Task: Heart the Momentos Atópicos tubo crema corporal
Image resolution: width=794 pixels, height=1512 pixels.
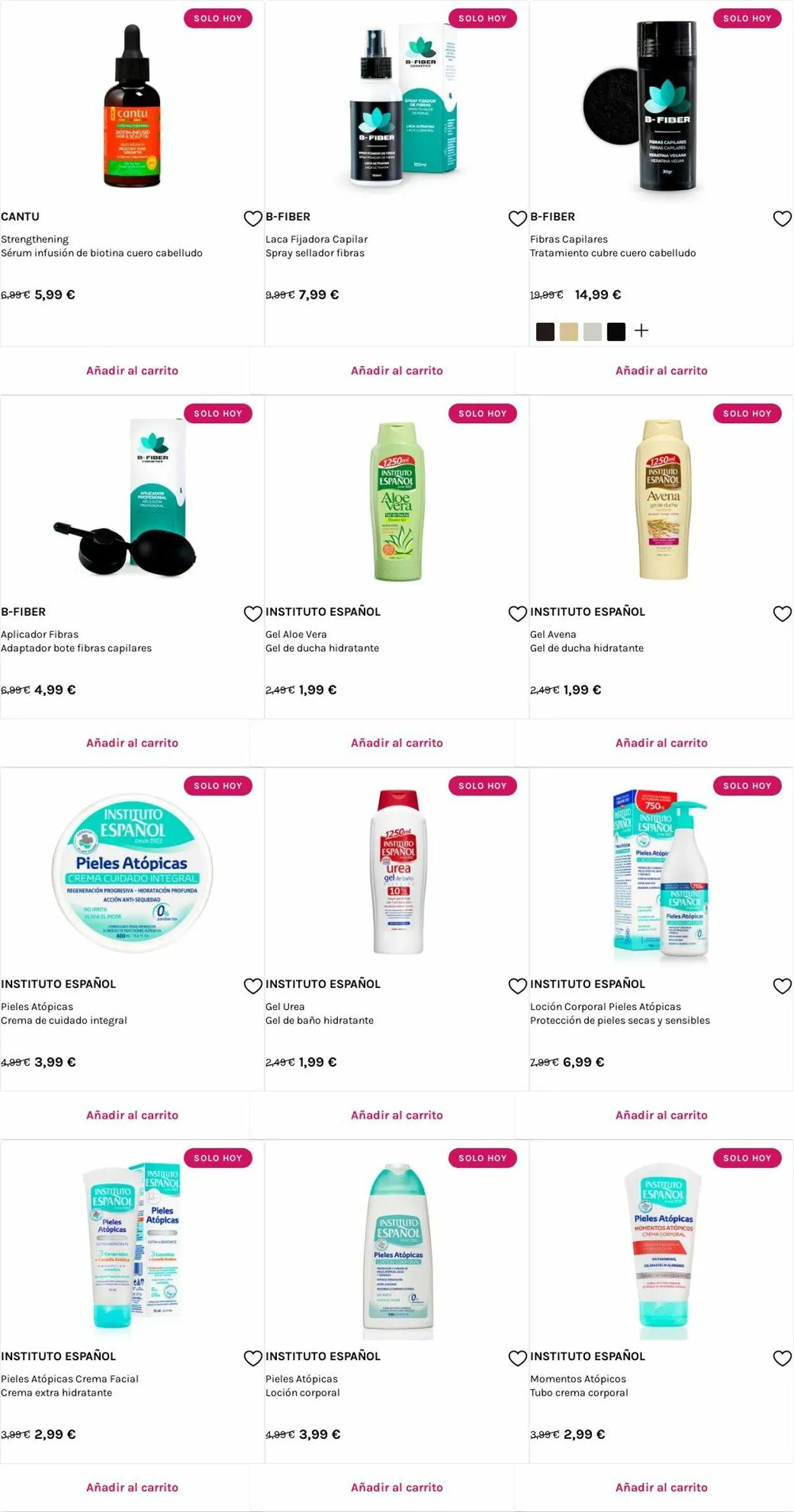Action: pos(782,1358)
